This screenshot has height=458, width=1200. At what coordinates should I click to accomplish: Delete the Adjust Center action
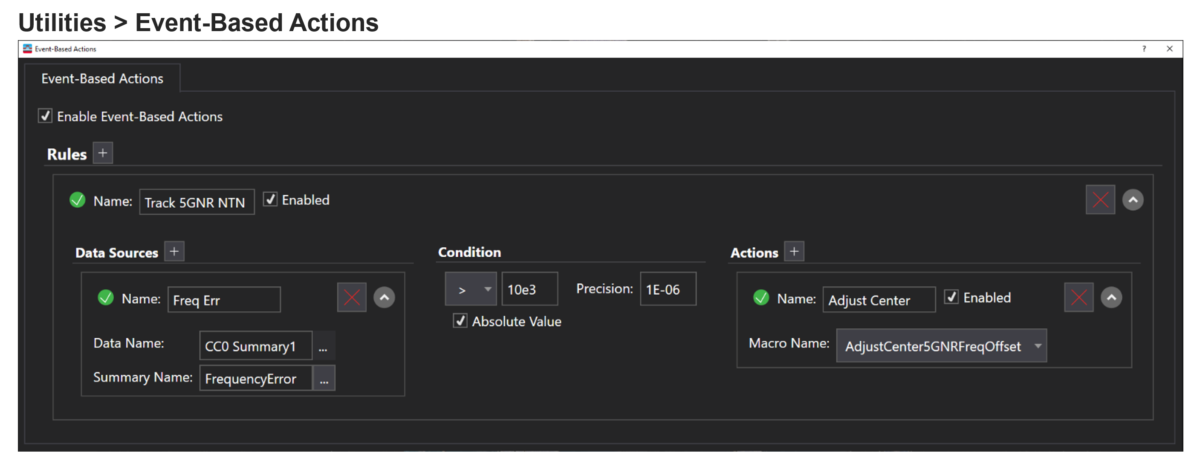1078,297
